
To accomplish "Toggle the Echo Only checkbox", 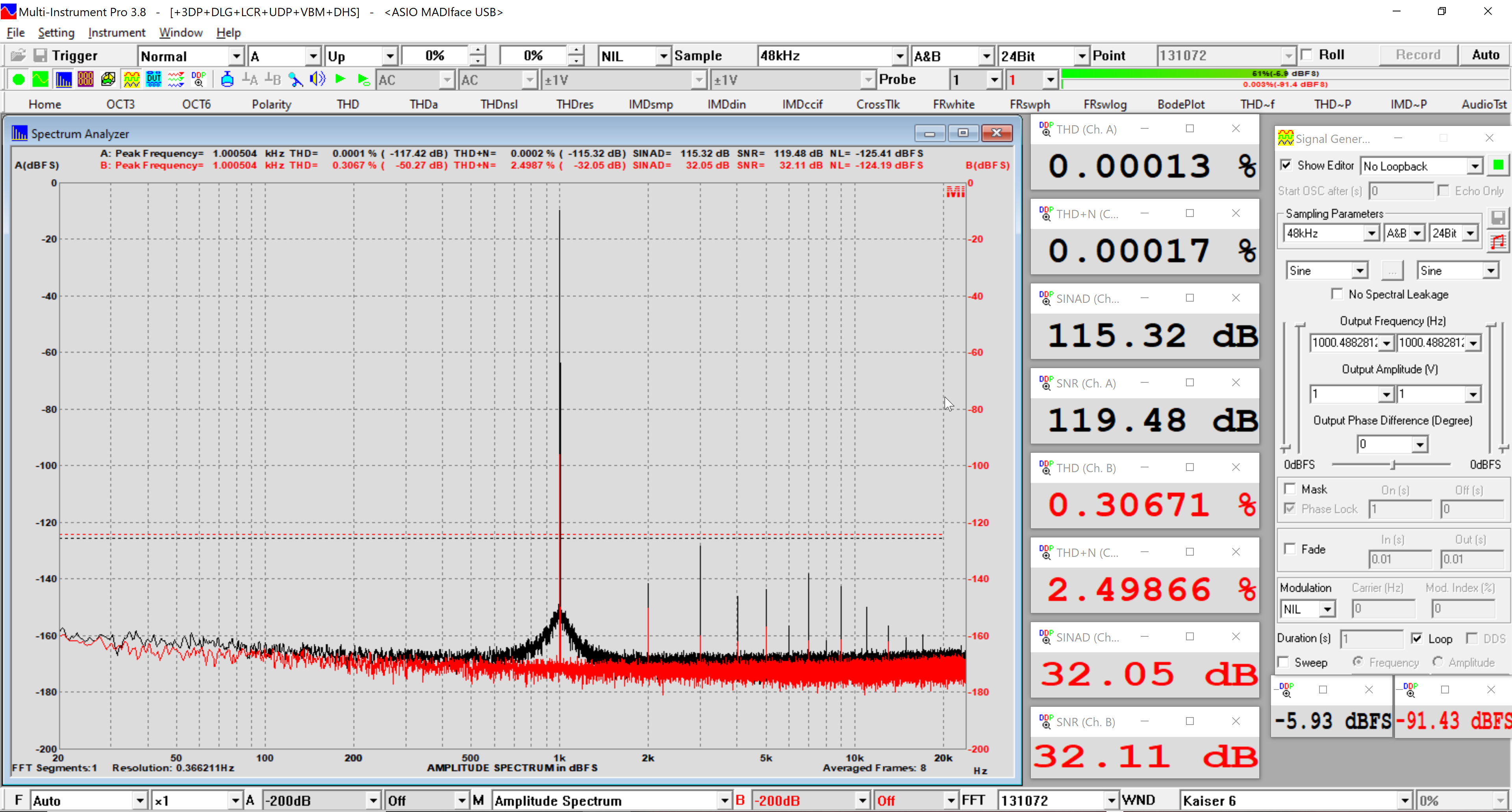I will pos(1443,191).
